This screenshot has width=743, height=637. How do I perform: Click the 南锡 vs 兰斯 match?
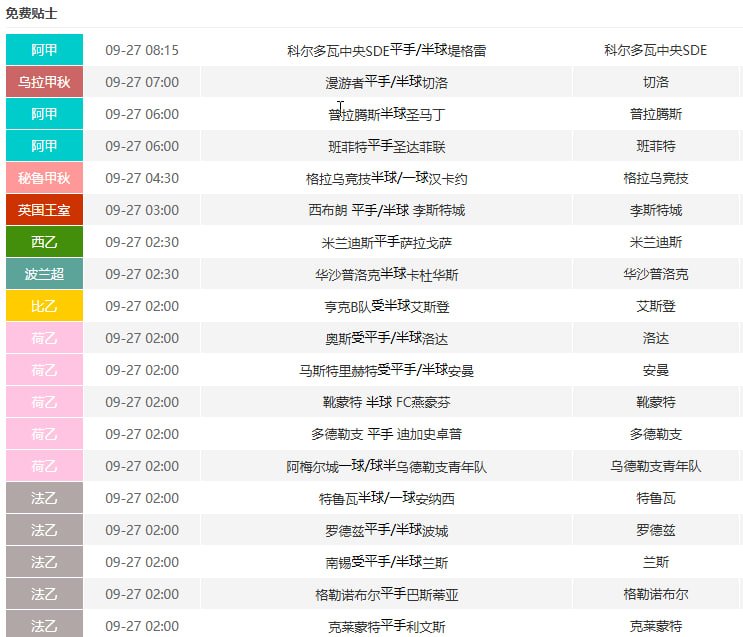[386, 562]
